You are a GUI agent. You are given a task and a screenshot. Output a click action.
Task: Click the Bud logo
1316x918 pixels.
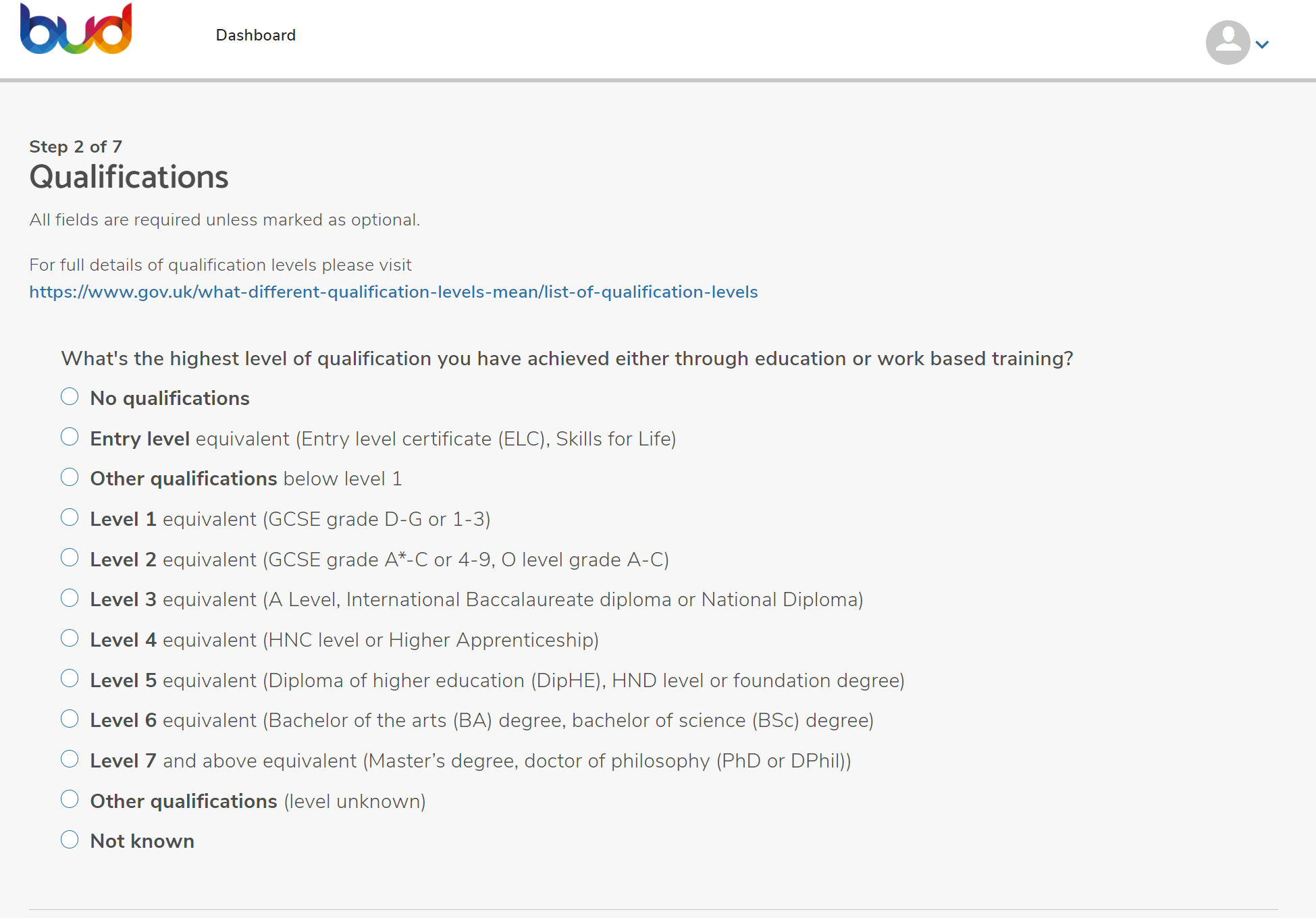(x=76, y=29)
